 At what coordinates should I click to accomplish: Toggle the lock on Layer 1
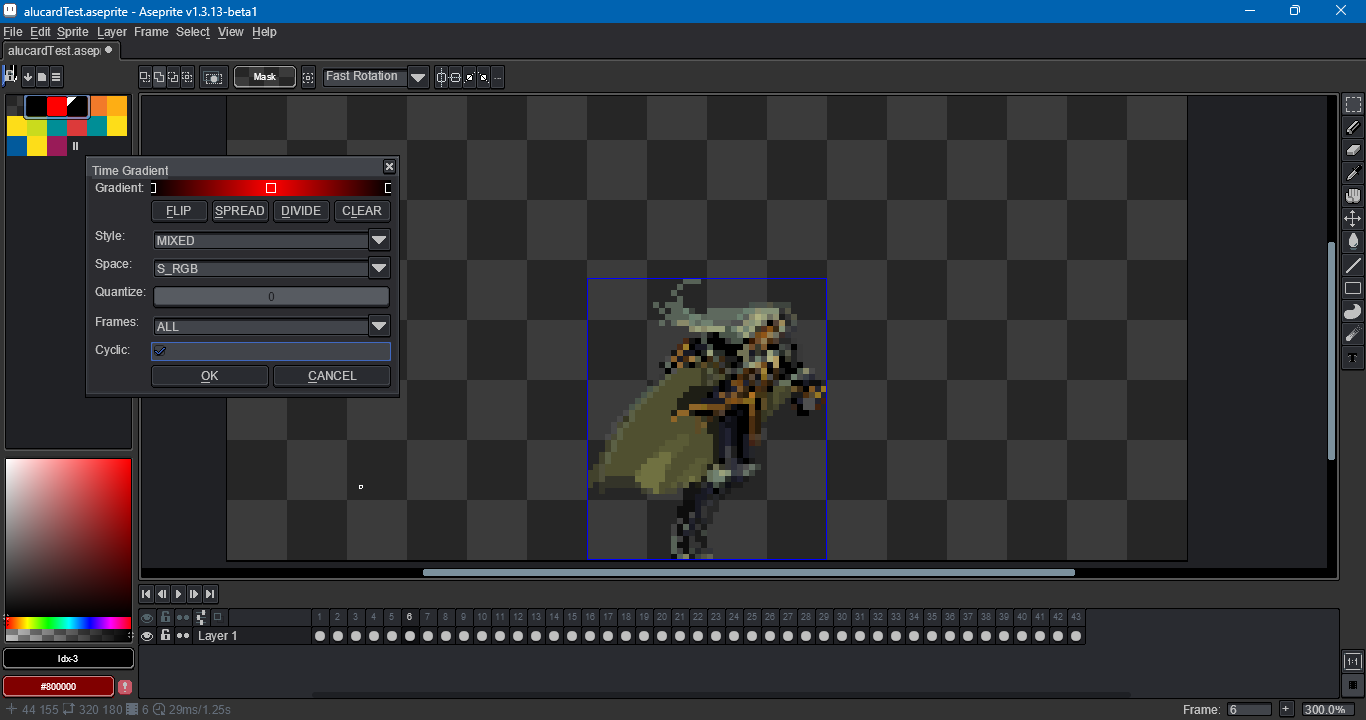[x=165, y=636]
